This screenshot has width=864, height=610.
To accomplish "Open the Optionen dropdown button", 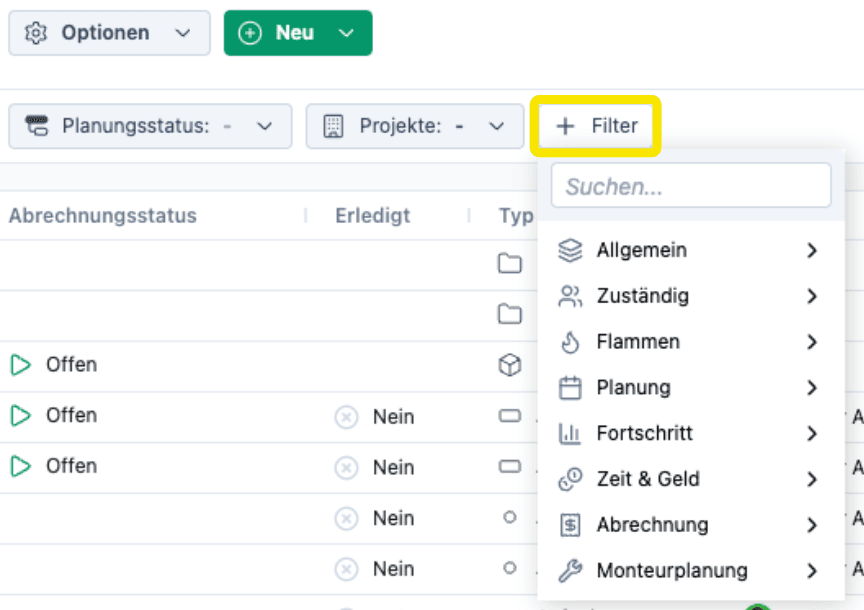I will pyautogui.click(x=109, y=33).
